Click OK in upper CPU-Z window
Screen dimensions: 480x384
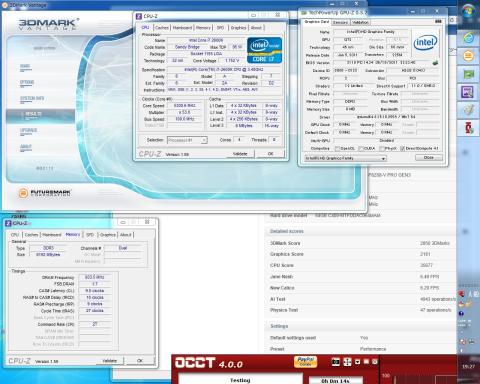tap(270, 154)
